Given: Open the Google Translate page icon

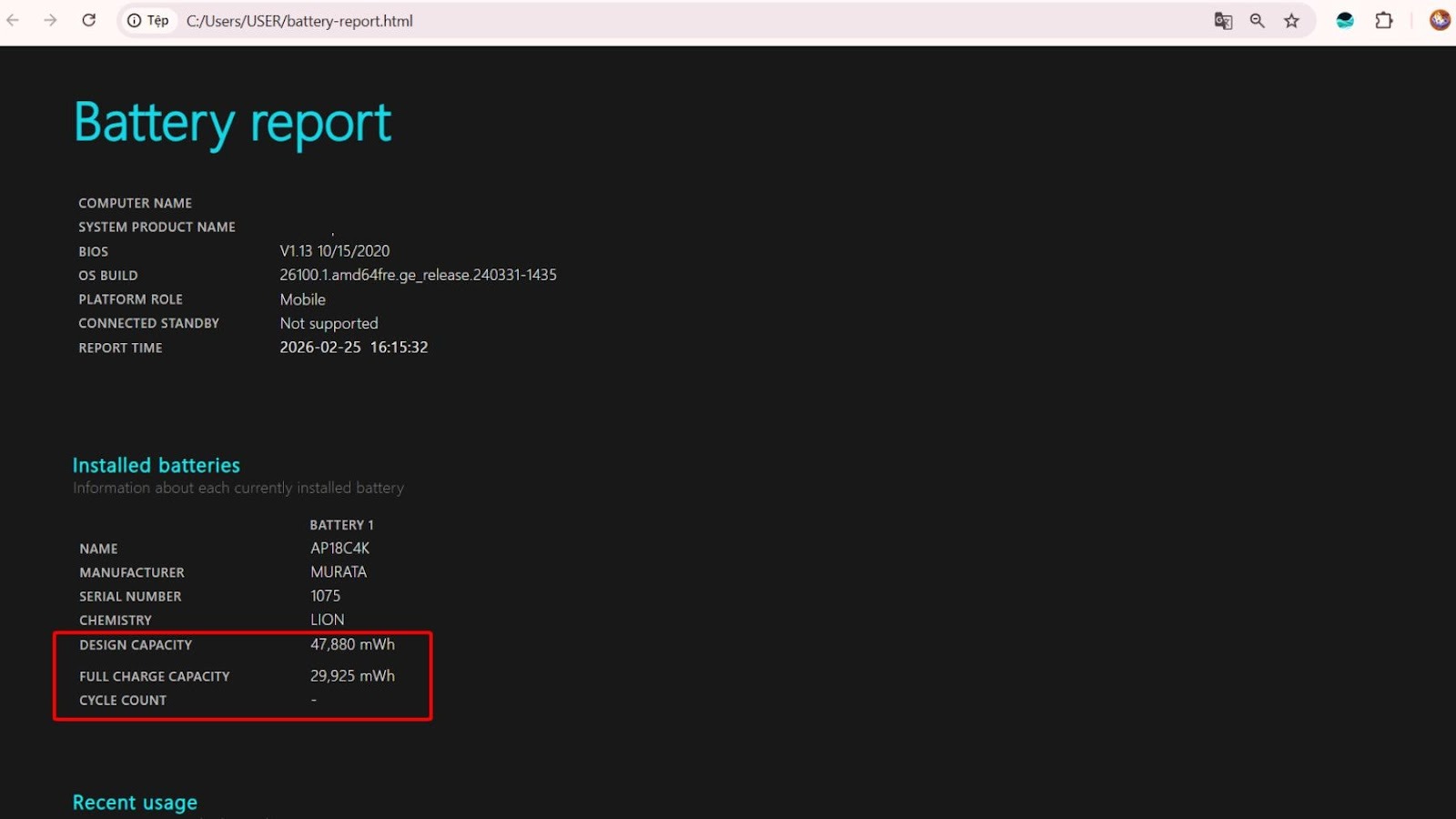Looking at the screenshot, I should 1223,21.
